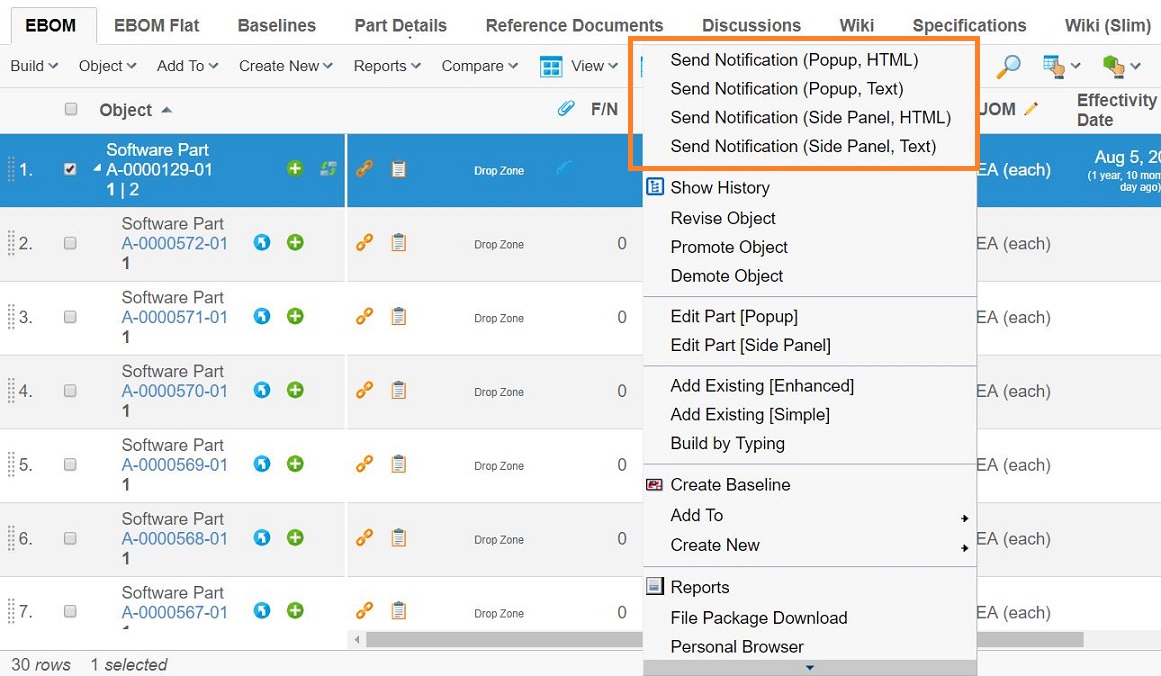Click the magnifying glass search icon
Screen dimensions: 1161x676
click(x=1009, y=66)
